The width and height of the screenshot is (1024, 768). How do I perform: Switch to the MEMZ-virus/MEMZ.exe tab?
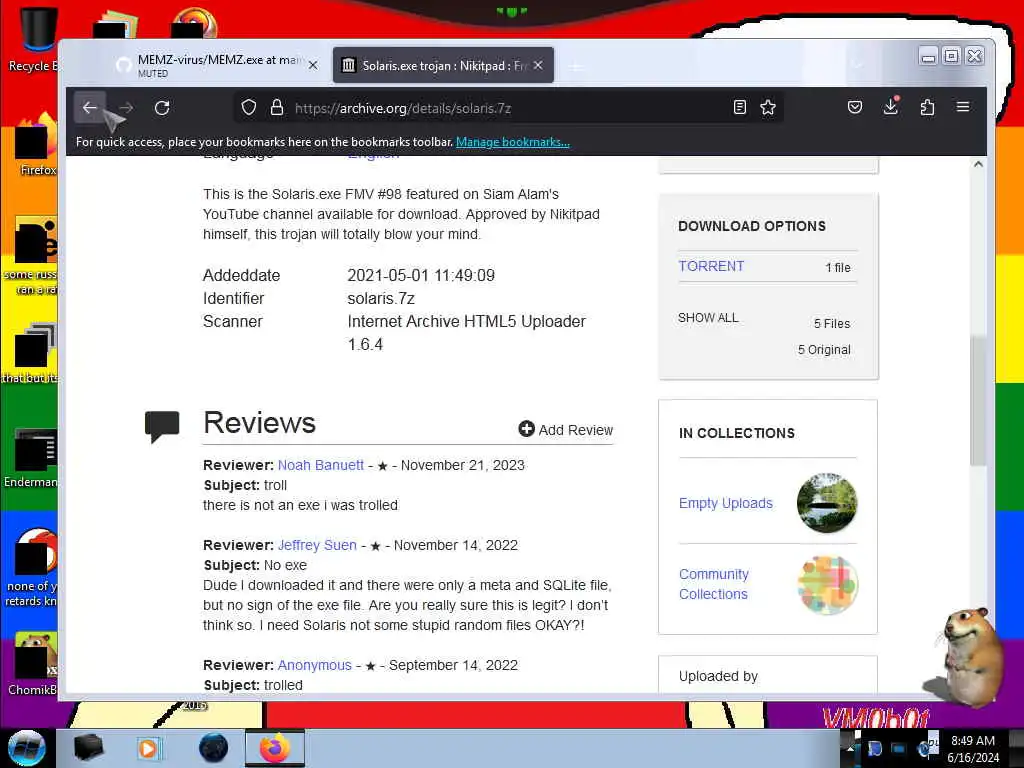tap(216, 65)
